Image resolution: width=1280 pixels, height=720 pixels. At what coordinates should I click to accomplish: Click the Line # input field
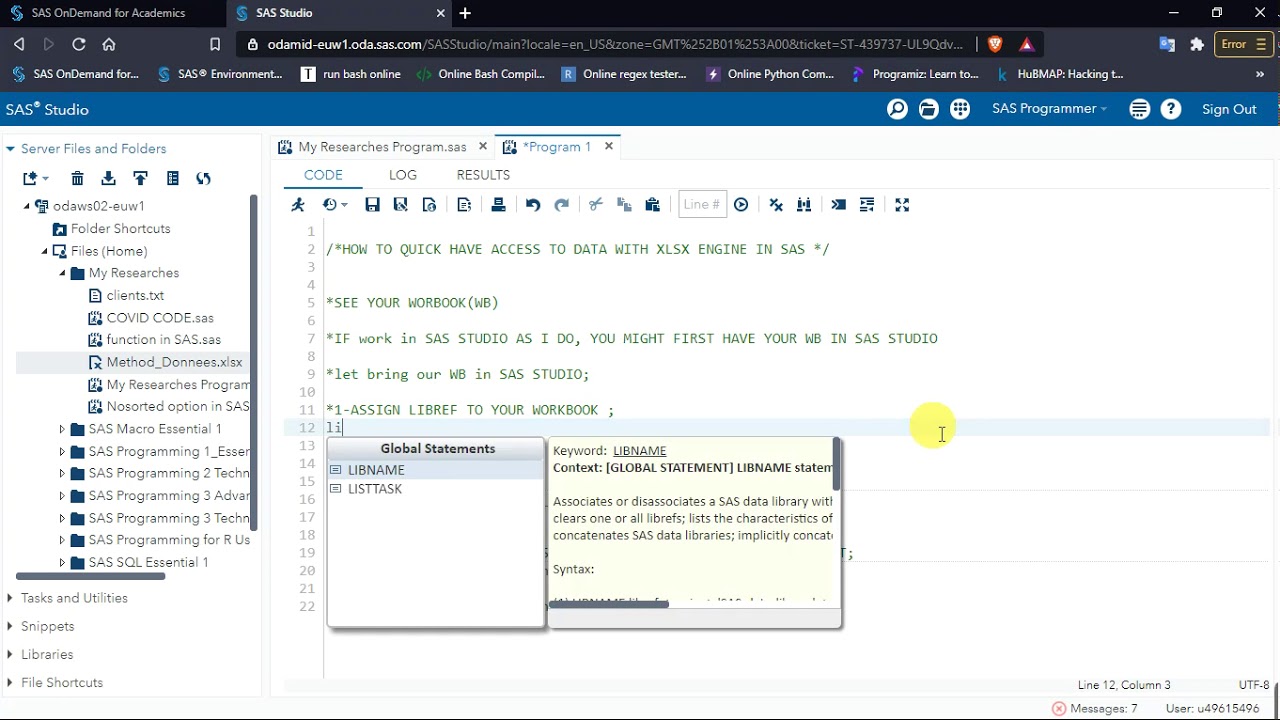[702, 204]
